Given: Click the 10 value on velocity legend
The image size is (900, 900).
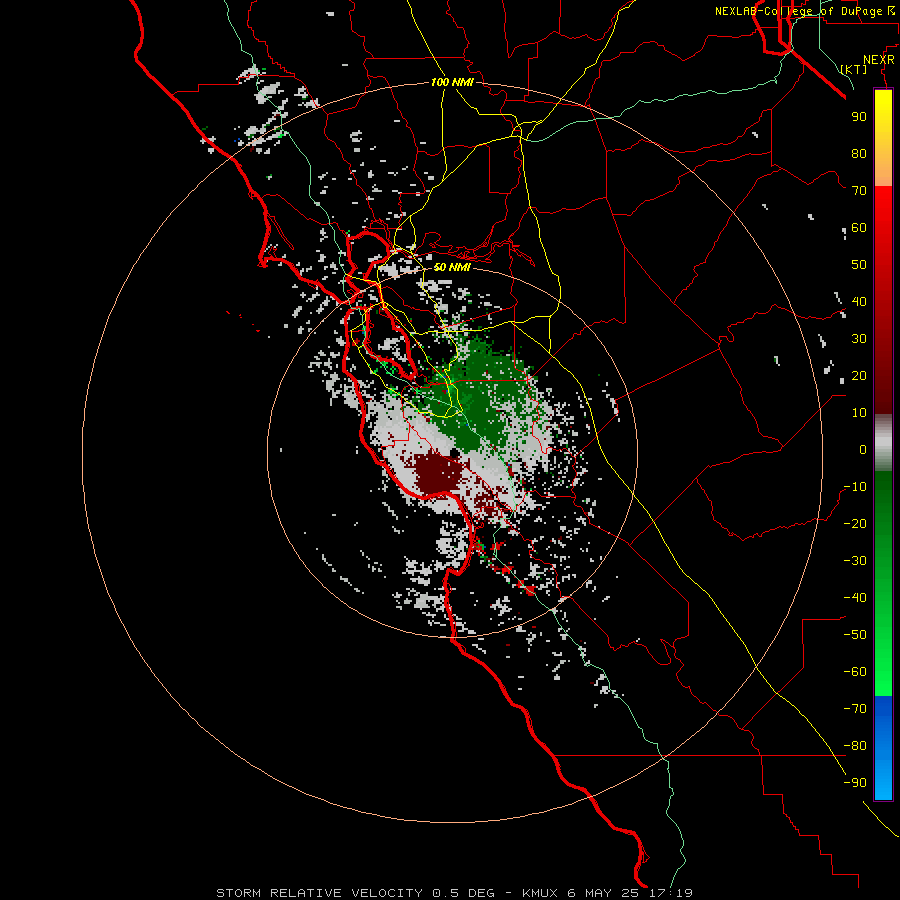Looking at the screenshot, I should tap(859, 413).
